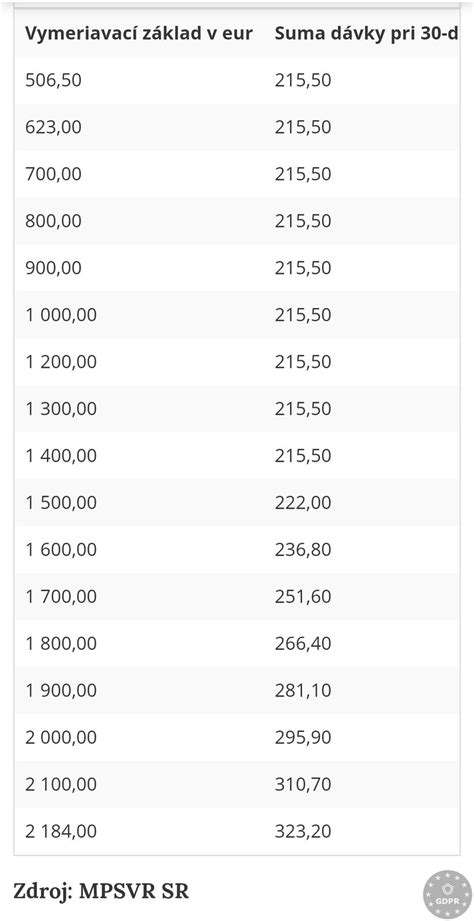Select the 900,00 base value cell
This screenshot has height=921, width=474.
point(53,268)
